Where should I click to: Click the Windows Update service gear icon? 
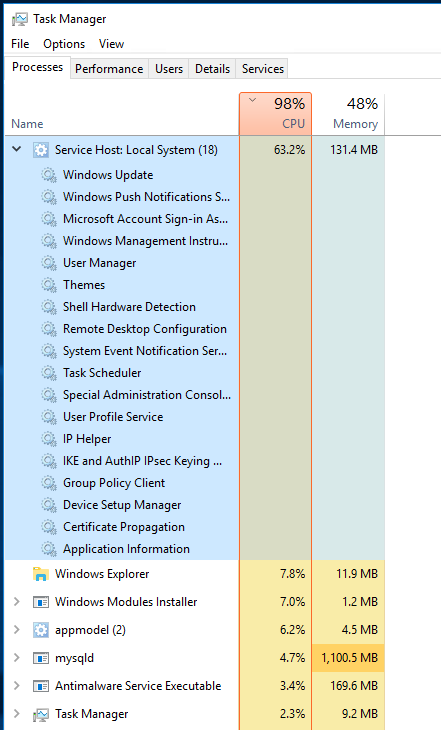coord(48,175)
